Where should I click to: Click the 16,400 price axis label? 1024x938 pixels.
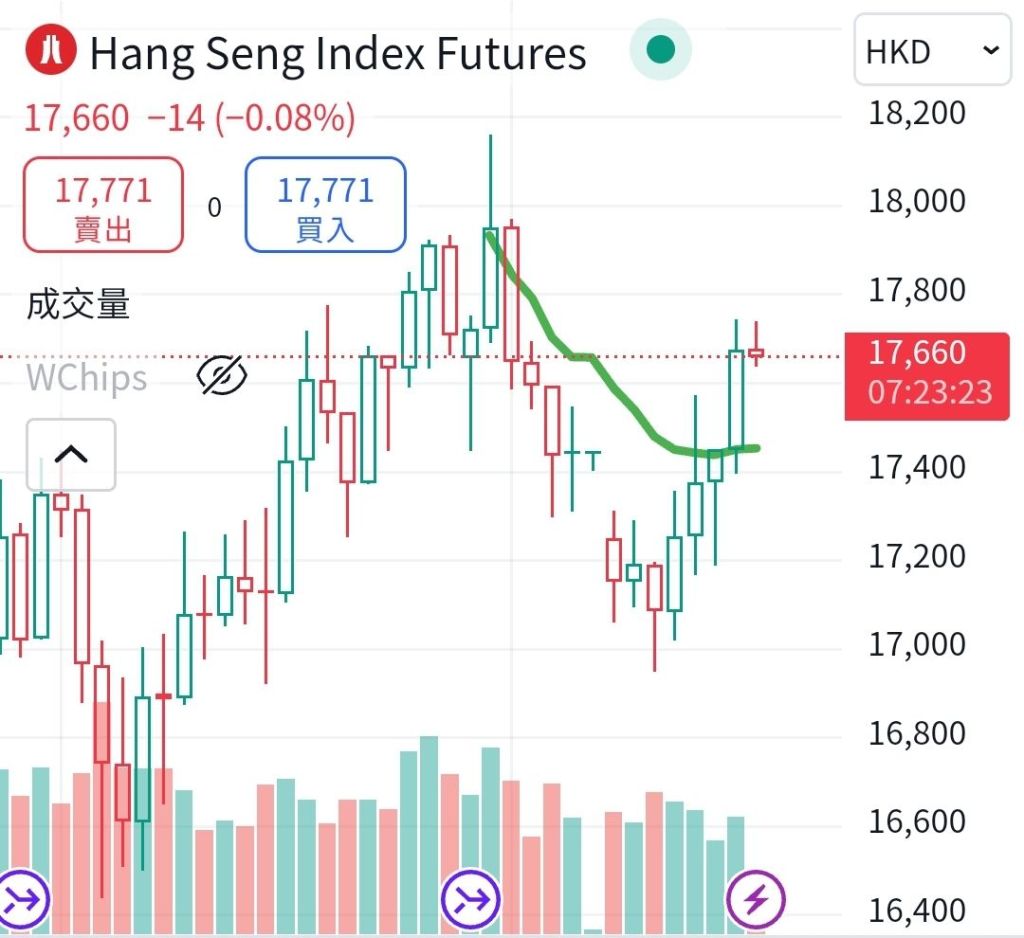point(917,910)
